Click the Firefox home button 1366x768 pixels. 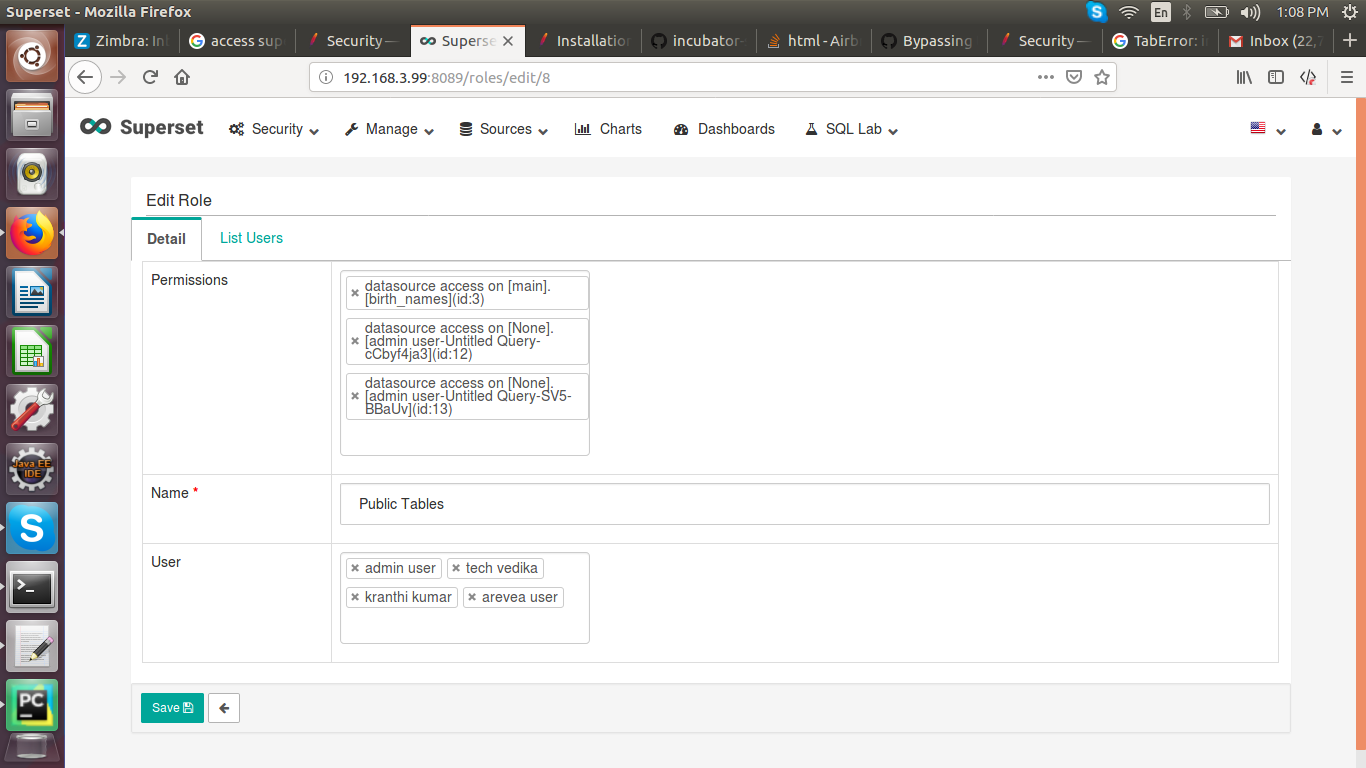tap(181, 77)
